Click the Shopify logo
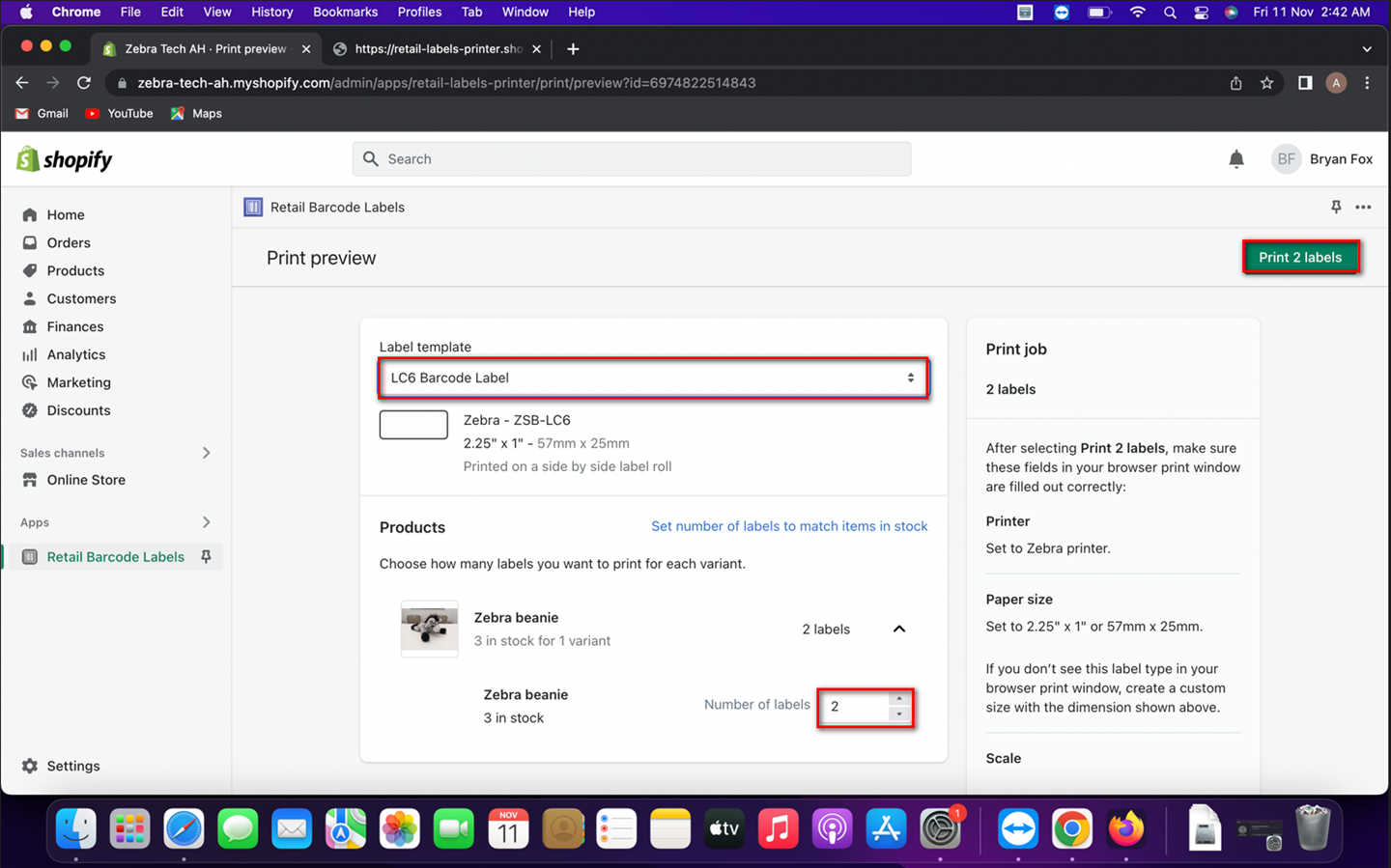Viewport: 1391px width, 868px height. click(65, 159)
